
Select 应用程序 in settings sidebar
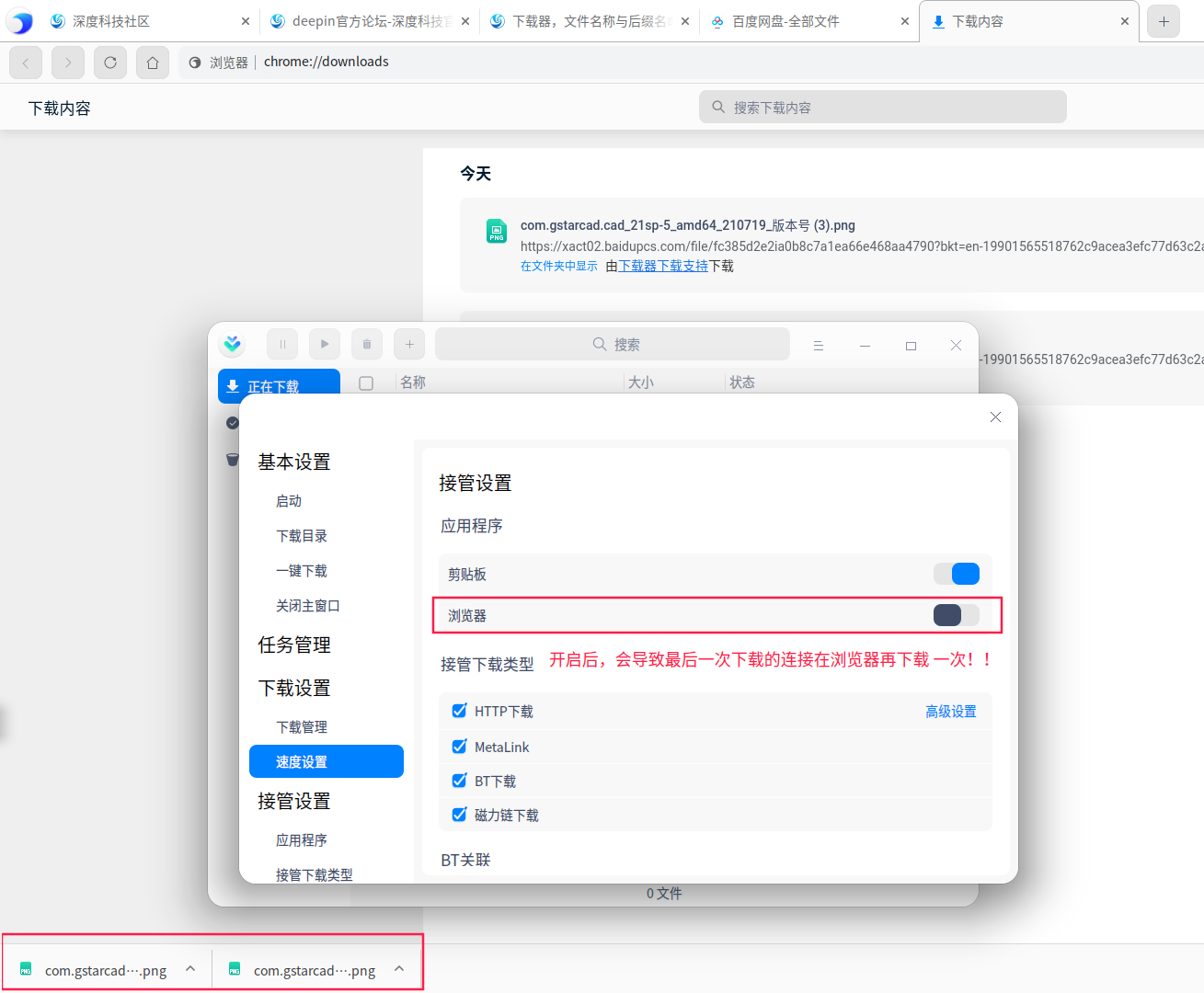(302, 840)
